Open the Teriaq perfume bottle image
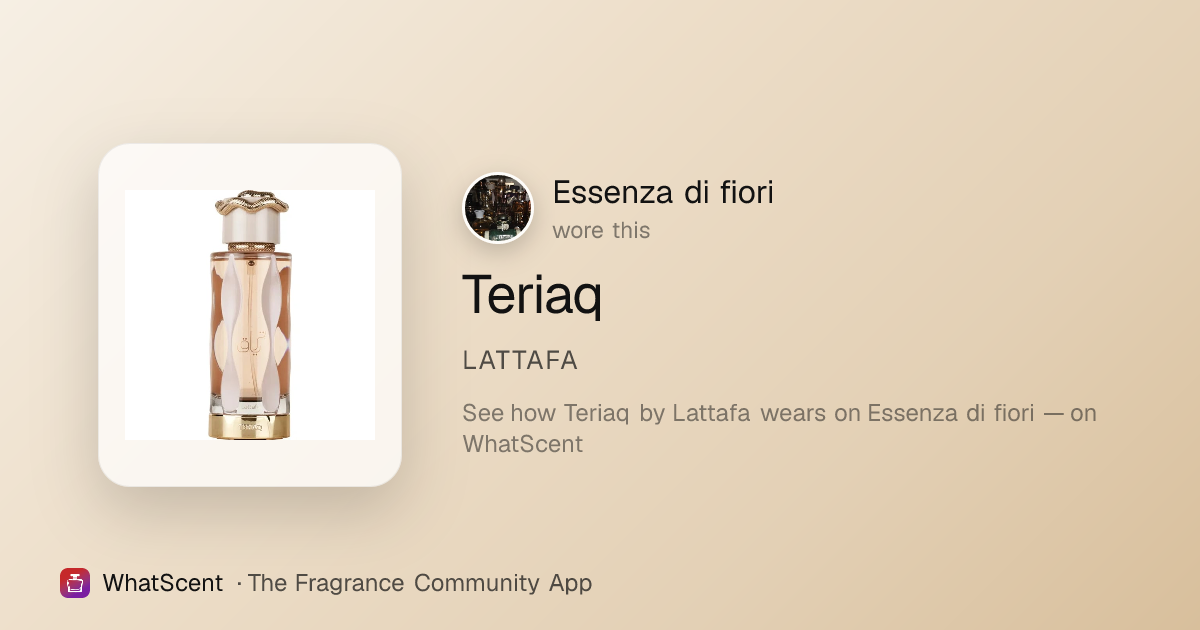This screenshot has height=630, width=1200. pyautogui.click(x=250, y=315)
